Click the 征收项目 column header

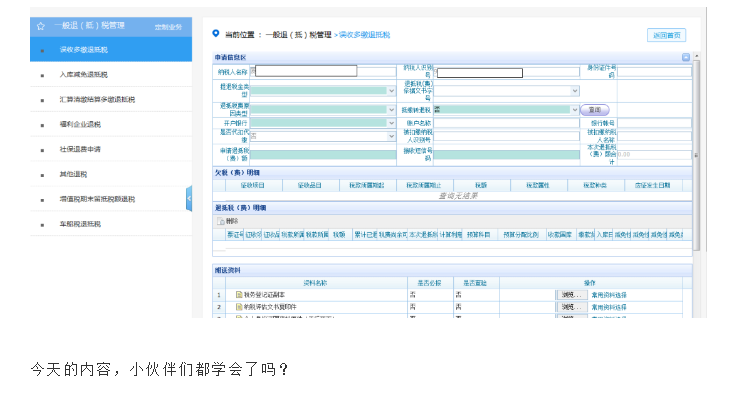click(x=253, y=185)
